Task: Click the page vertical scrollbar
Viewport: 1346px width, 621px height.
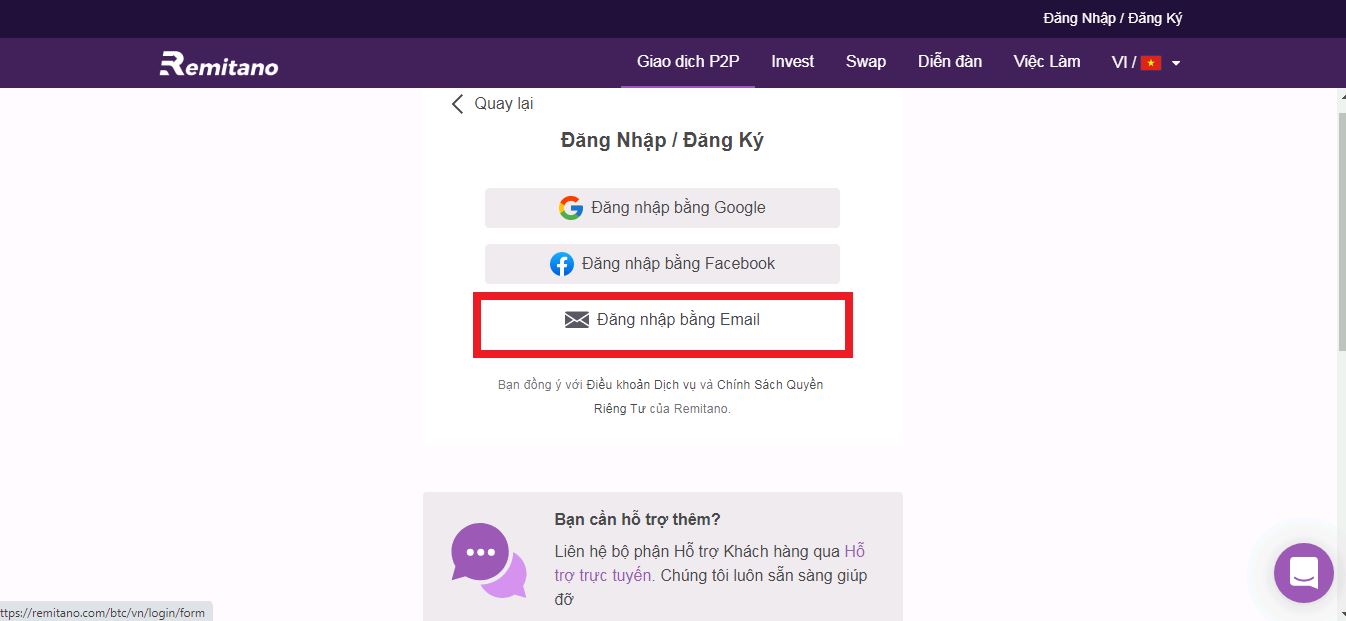Action: click(x=1340, y=230)
